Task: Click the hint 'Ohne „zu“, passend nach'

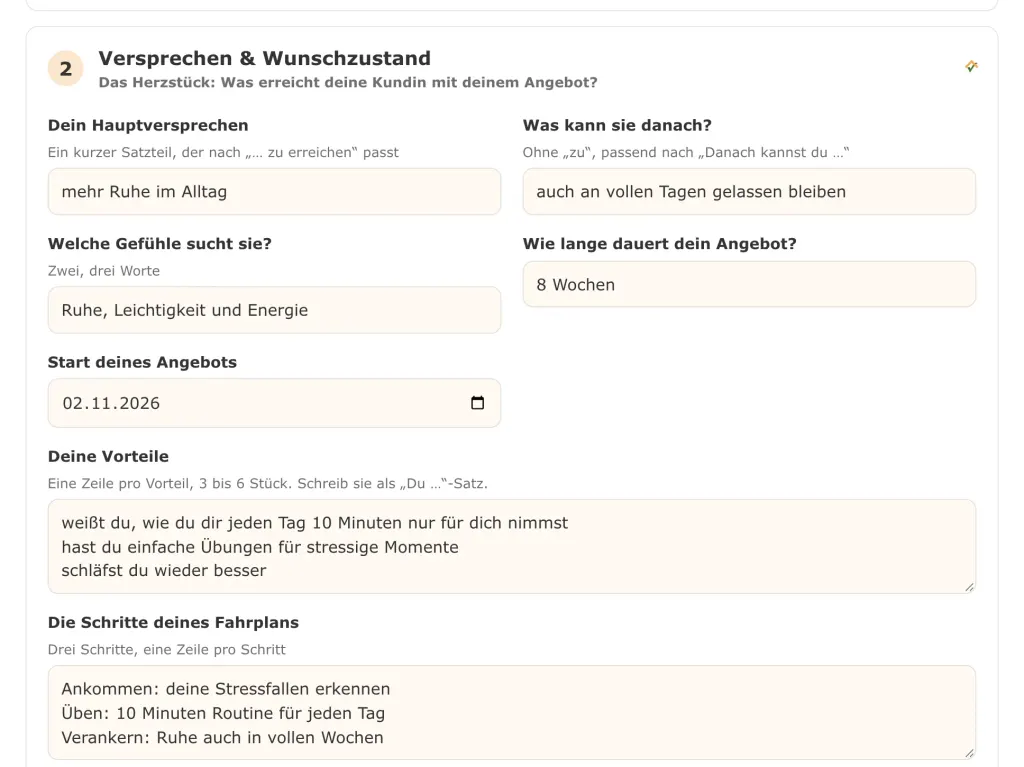Action: (607, 152)
